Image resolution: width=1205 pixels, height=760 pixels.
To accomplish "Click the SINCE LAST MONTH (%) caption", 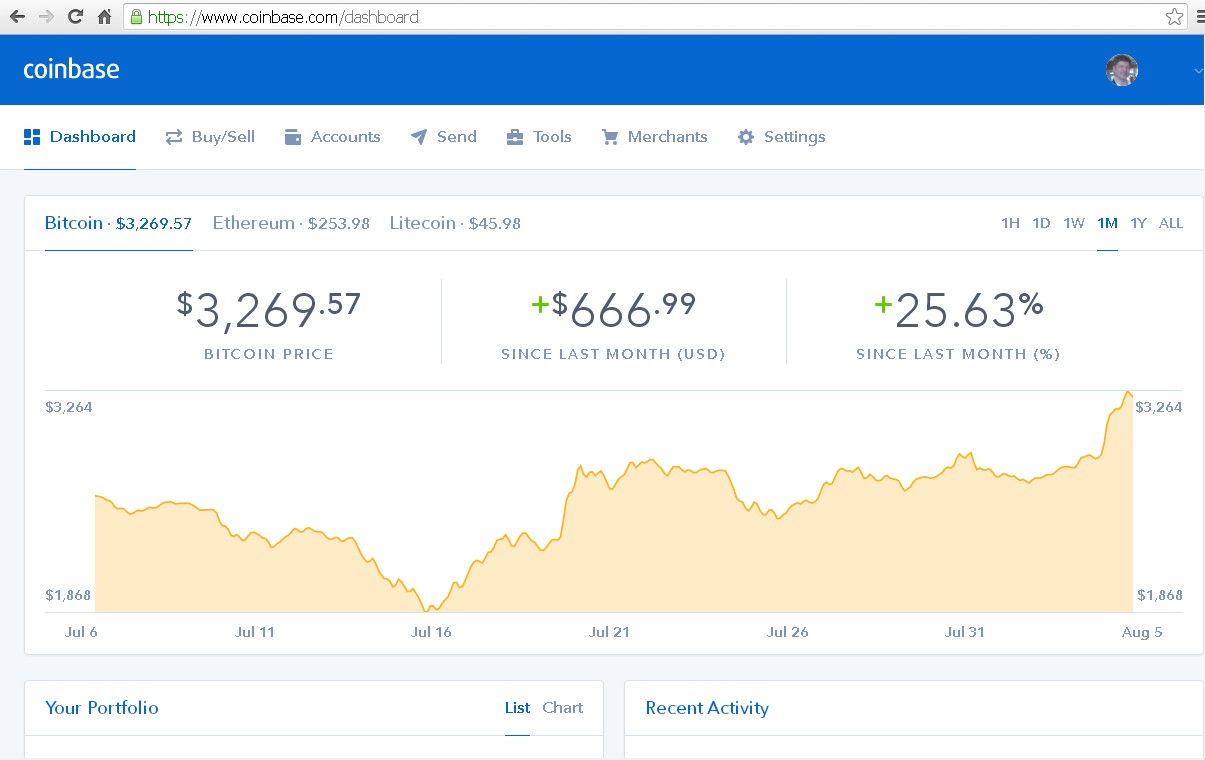I will (x=958, y=354).
